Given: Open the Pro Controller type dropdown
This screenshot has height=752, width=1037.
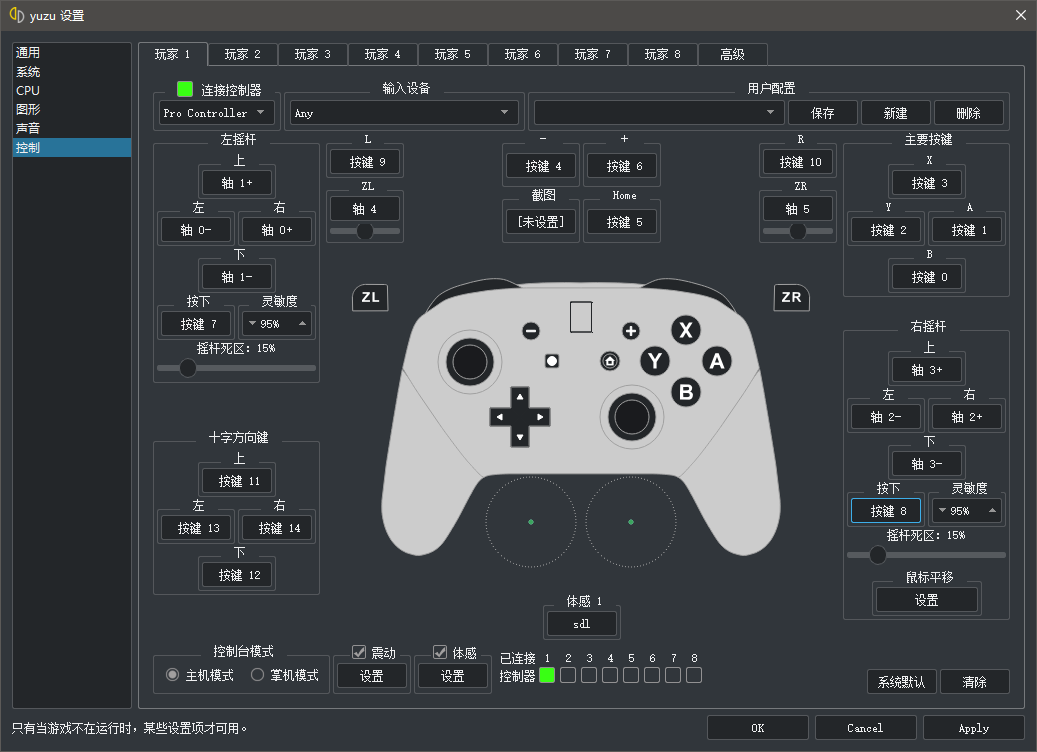Looking at the screenshot, I should (215, 113).
